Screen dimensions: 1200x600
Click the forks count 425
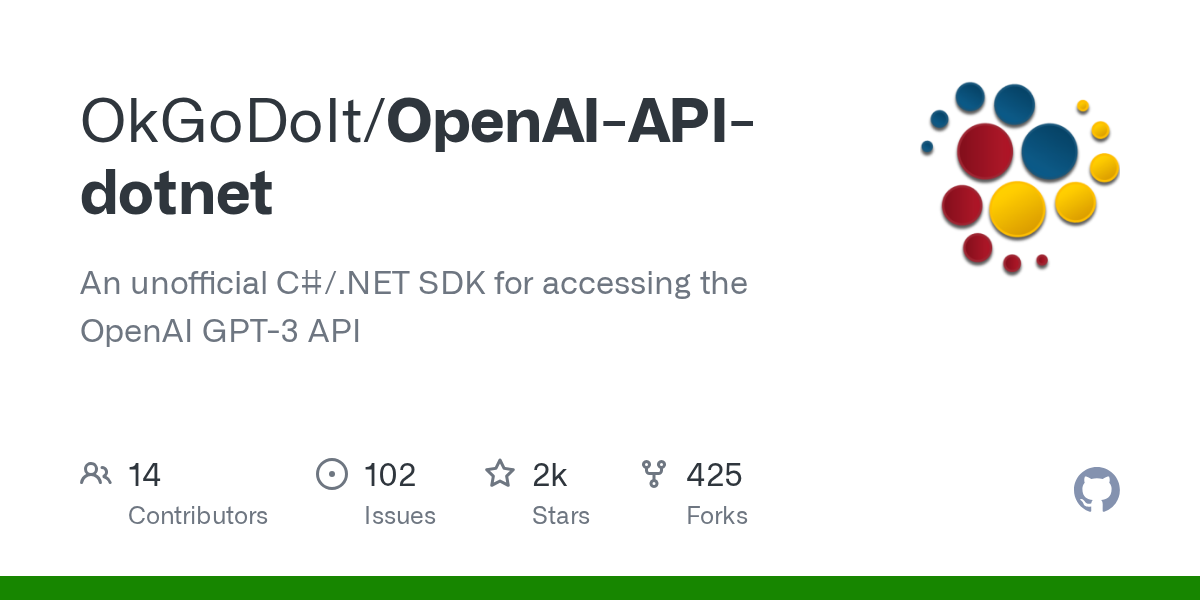click(714, 475)
